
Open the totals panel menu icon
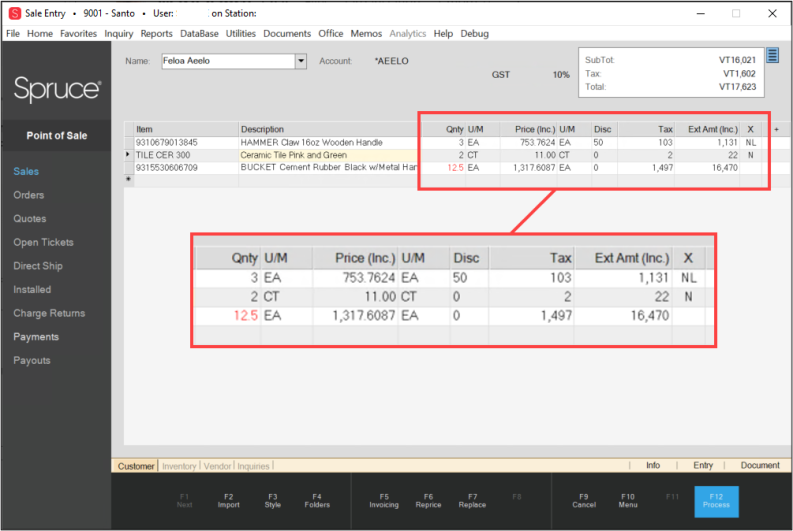click(772, 55)
